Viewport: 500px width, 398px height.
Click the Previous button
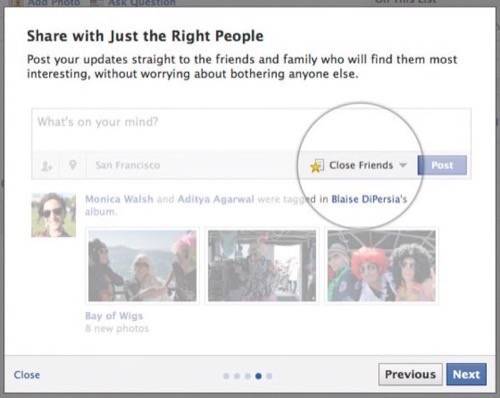pyautogui.click(x=410, y=374)
